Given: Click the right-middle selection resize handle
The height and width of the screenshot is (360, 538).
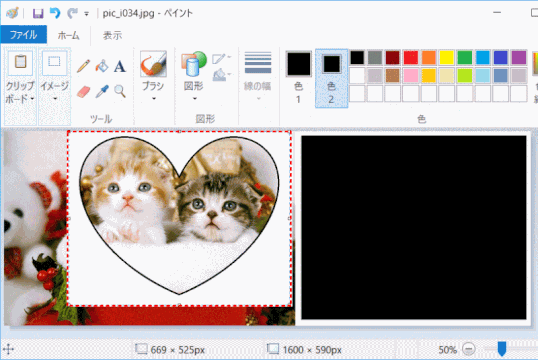Looking at the screenshot, I should 290,218.
